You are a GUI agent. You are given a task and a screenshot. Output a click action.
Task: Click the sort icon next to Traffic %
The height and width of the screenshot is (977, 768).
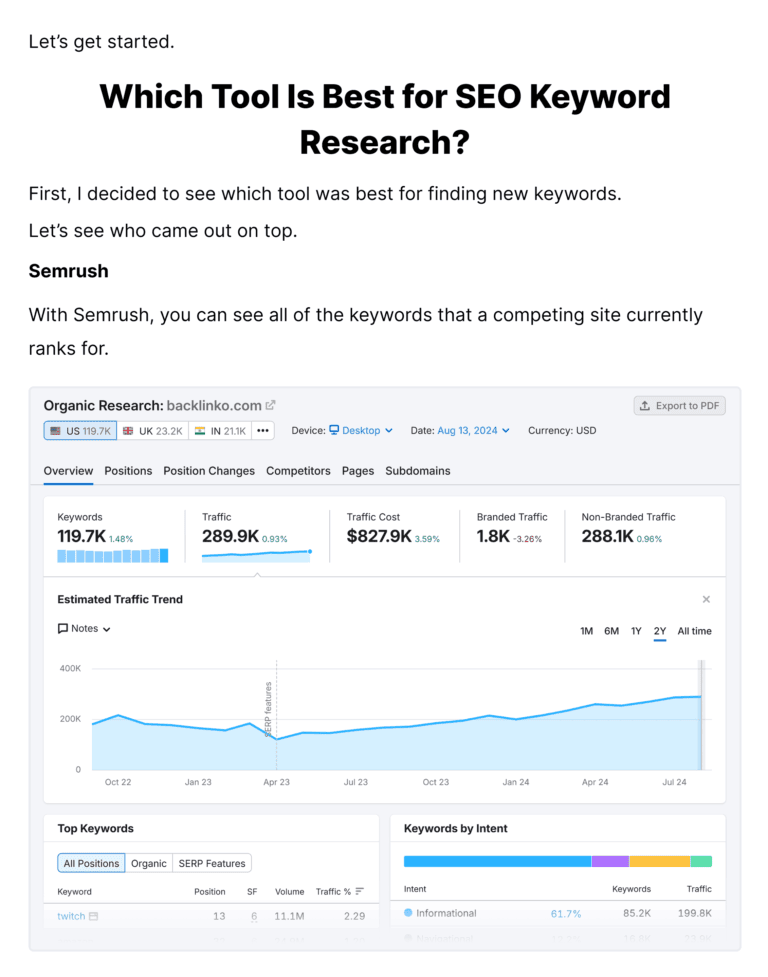coord(360,892)
